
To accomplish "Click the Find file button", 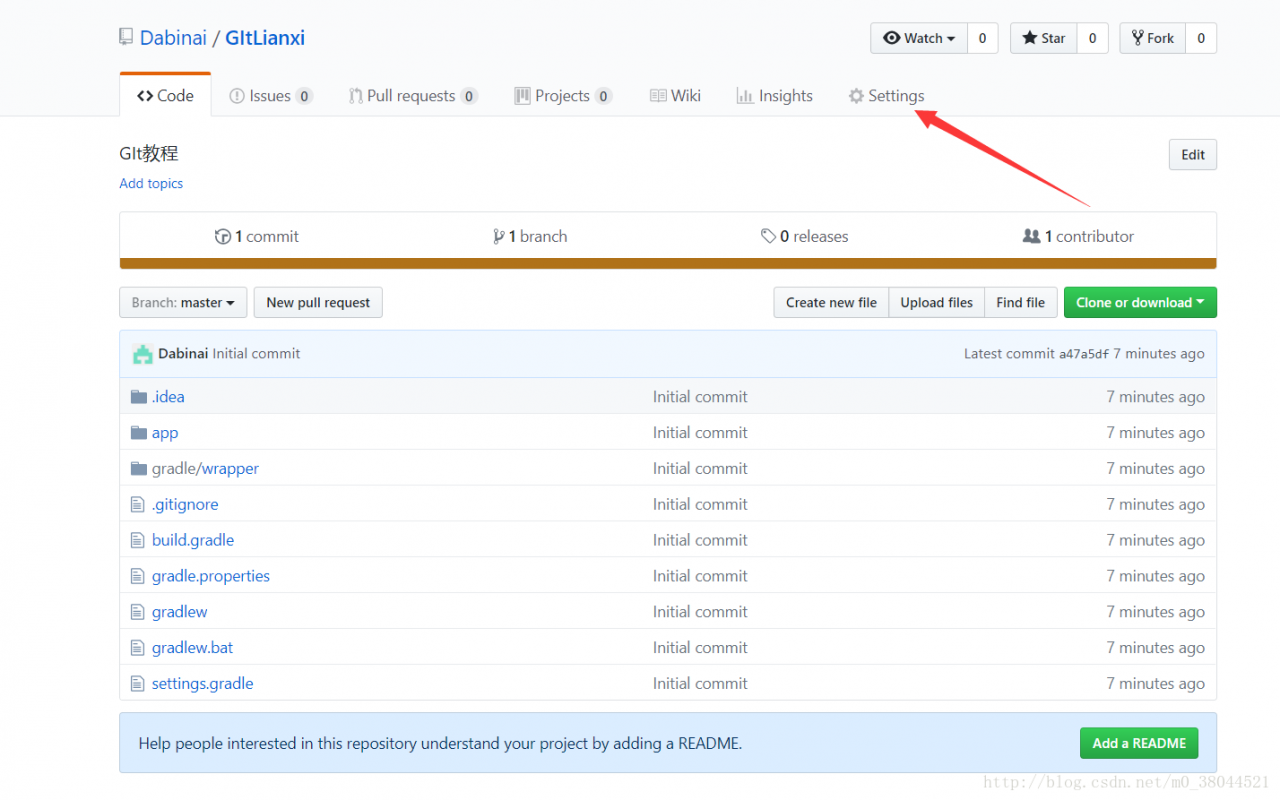I will coord(1021,303).
